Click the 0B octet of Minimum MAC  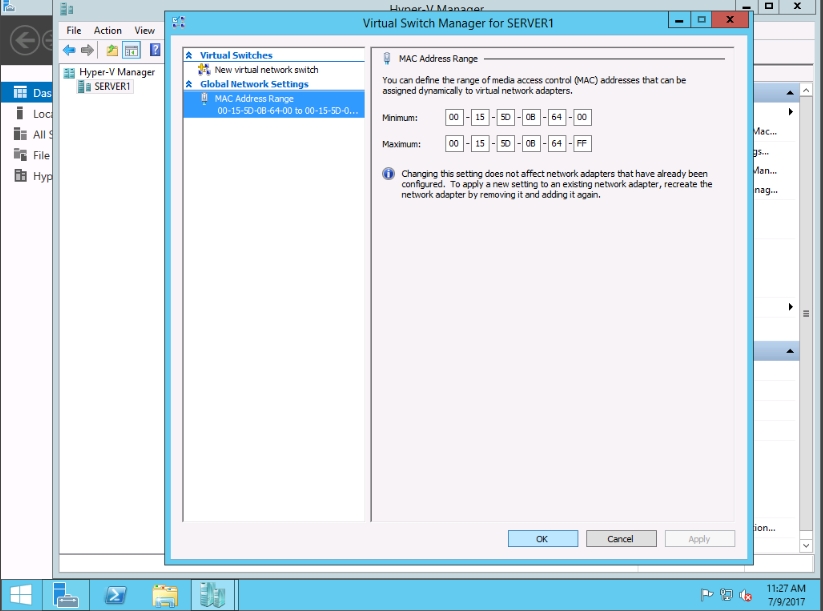531,118
